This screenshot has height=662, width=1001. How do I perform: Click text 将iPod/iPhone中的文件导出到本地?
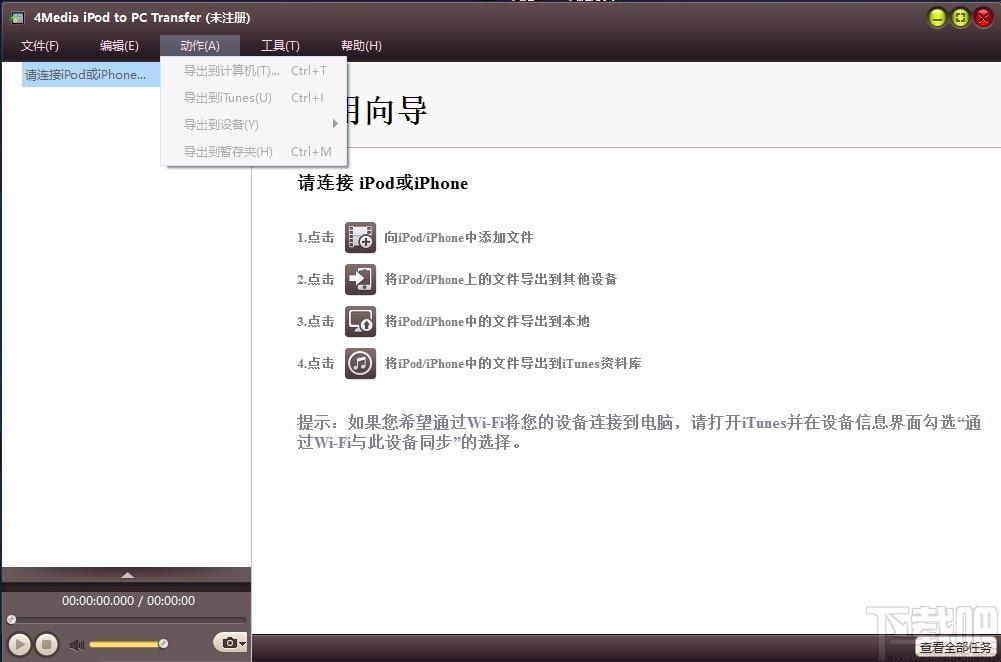point(486,321)
